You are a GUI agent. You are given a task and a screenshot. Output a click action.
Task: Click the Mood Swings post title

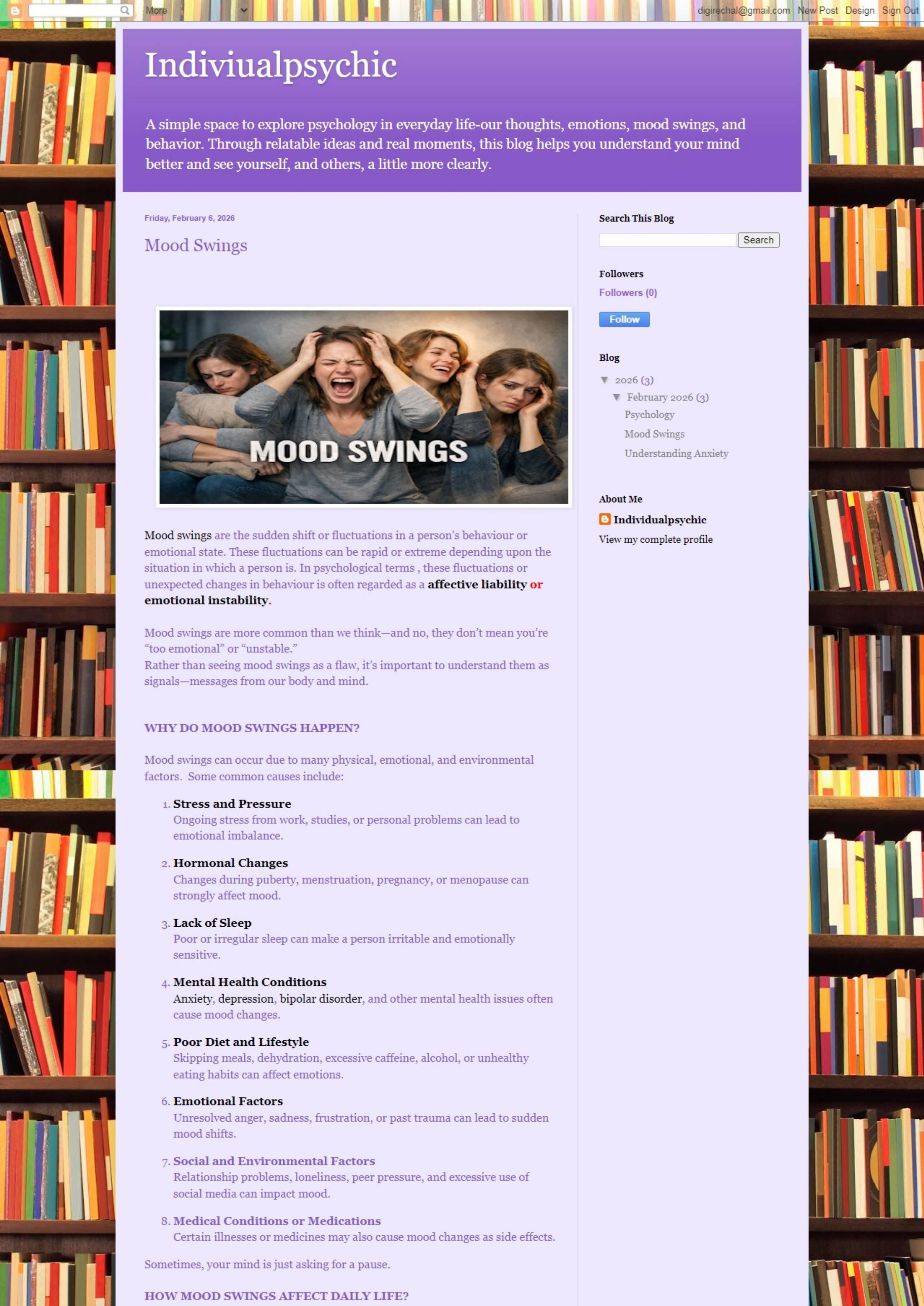click(196, 245)
